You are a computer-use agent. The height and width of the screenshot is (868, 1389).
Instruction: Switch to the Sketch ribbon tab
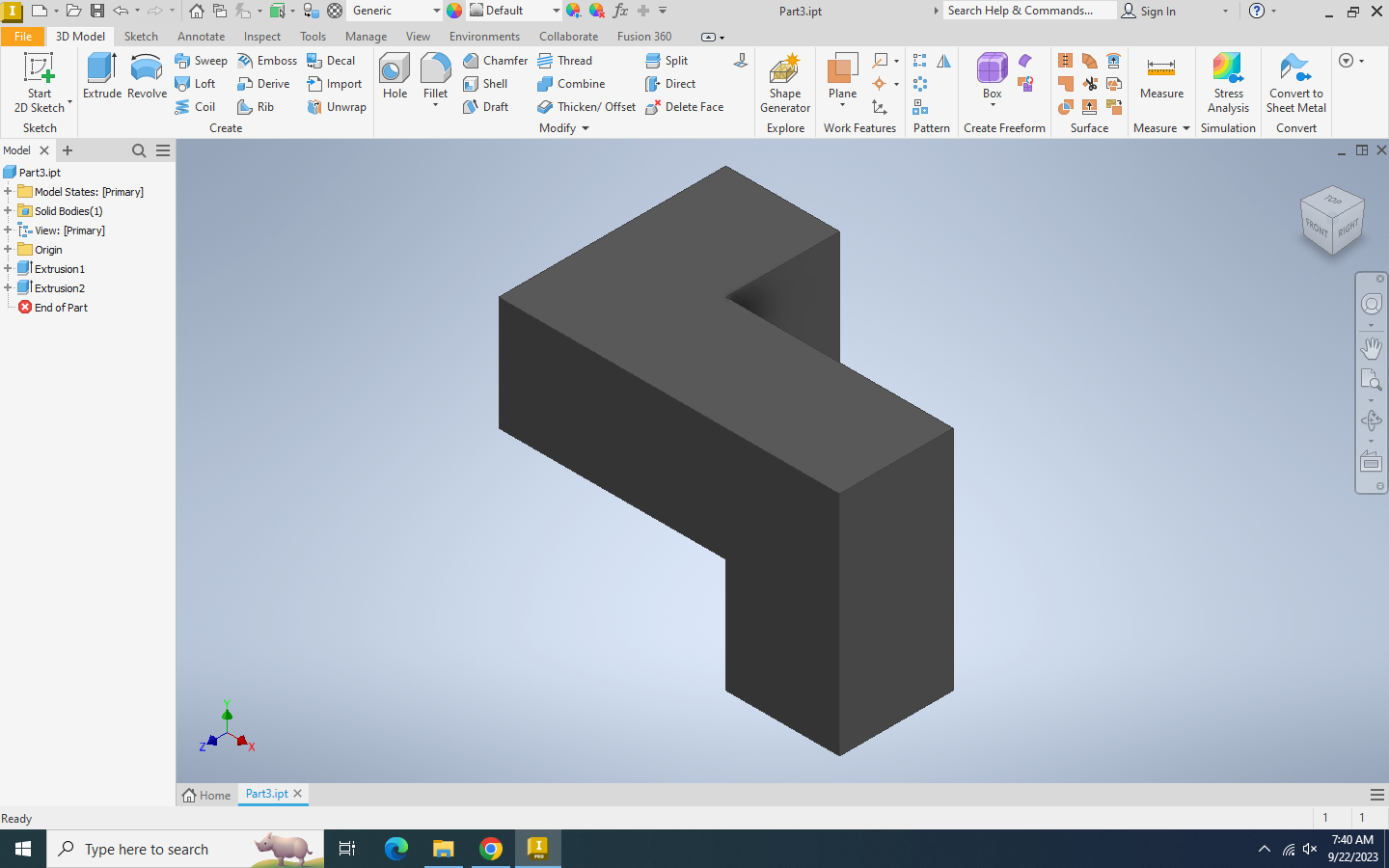point(141,37)
